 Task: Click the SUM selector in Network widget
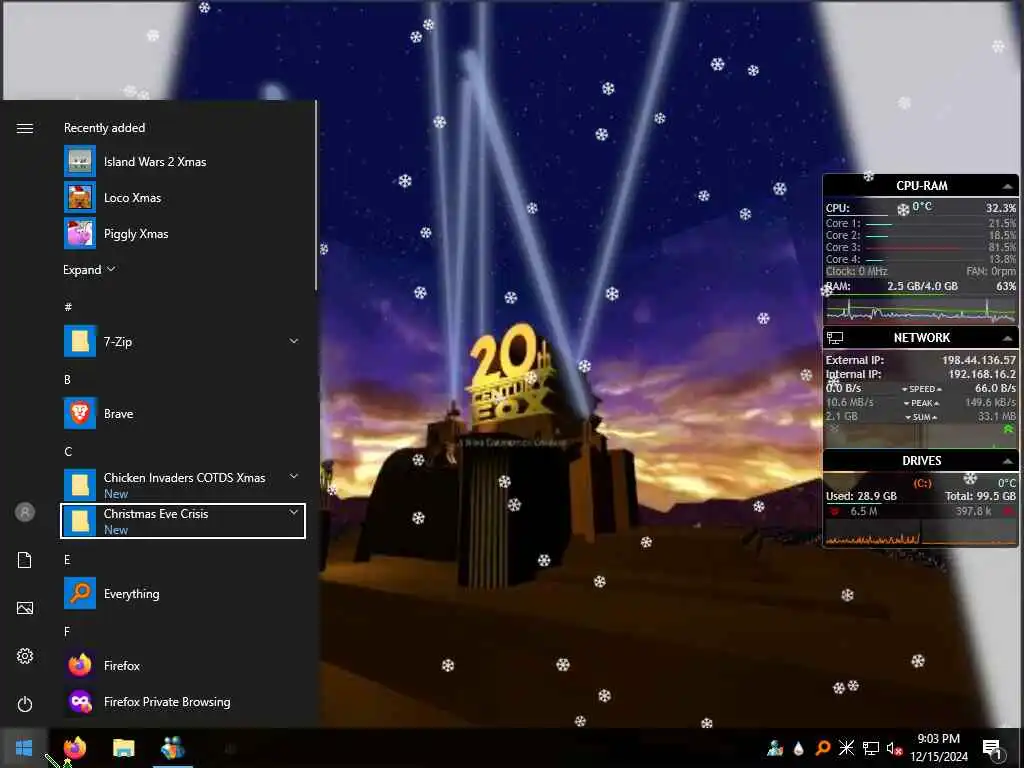(921, 417)
